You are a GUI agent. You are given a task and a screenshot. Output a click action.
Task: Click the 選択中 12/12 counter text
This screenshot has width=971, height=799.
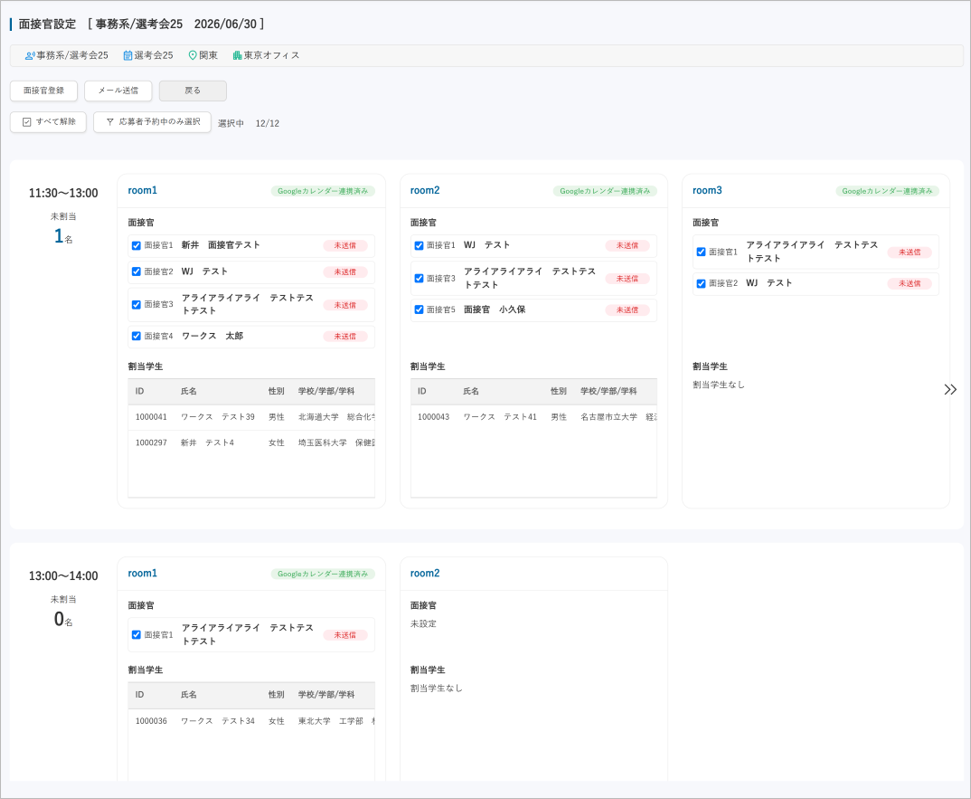click(x=248, y=123)
